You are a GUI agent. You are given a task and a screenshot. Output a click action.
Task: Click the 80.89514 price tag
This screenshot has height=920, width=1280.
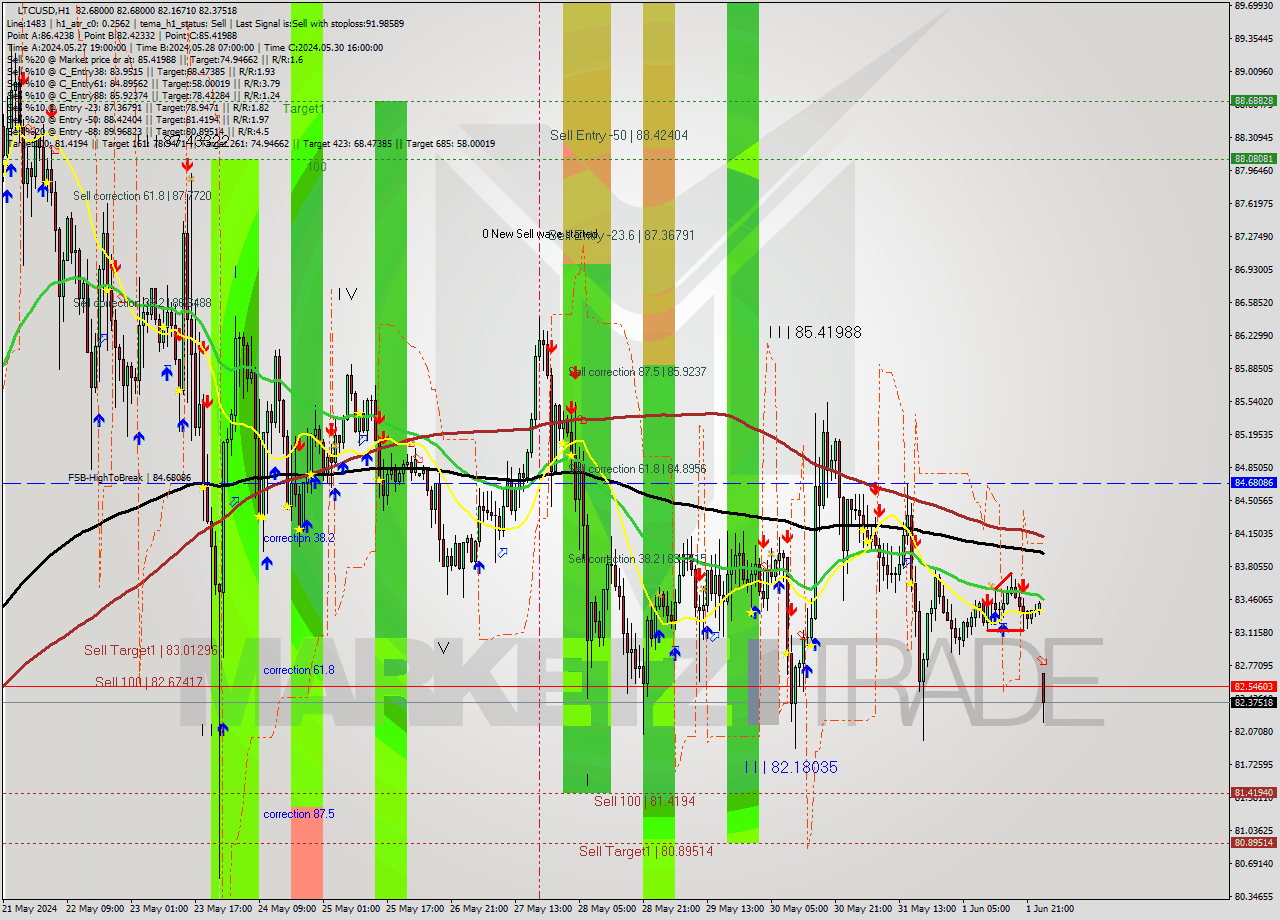1254,843
